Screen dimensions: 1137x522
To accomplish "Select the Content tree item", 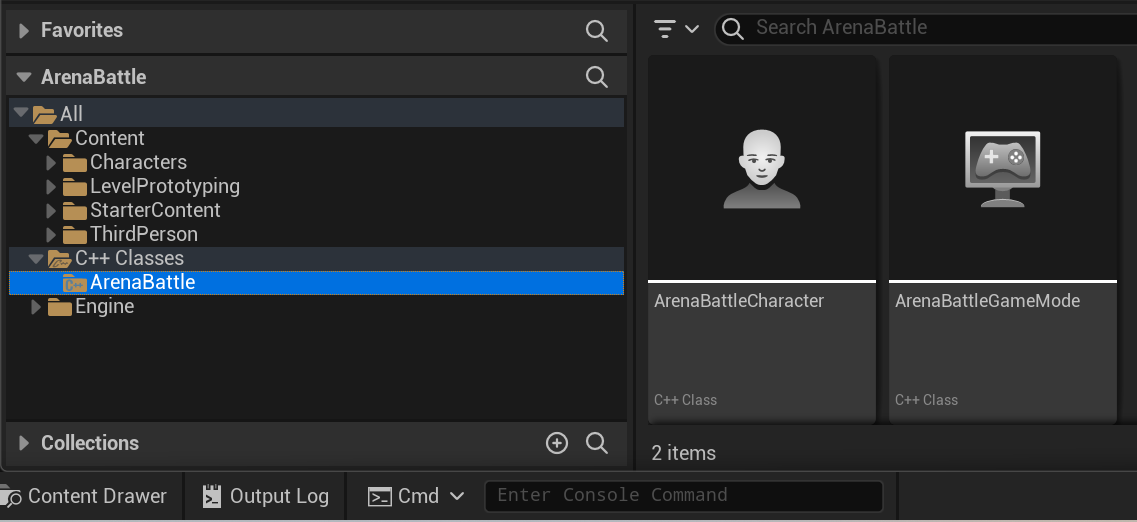I will click(x=109, y=138).
